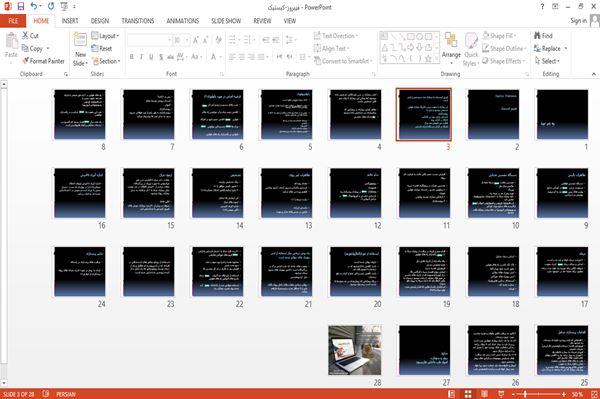
Task: Start slideshow from beginning icon in title bar
Action: coord(64,7)
